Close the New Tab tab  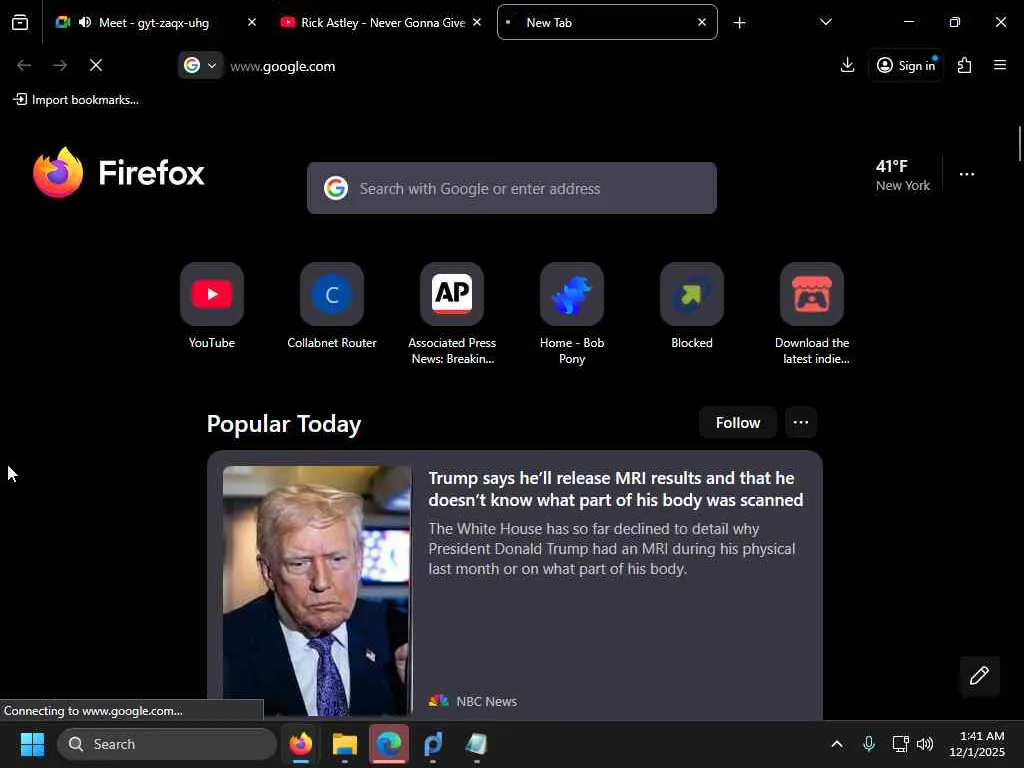702,23
